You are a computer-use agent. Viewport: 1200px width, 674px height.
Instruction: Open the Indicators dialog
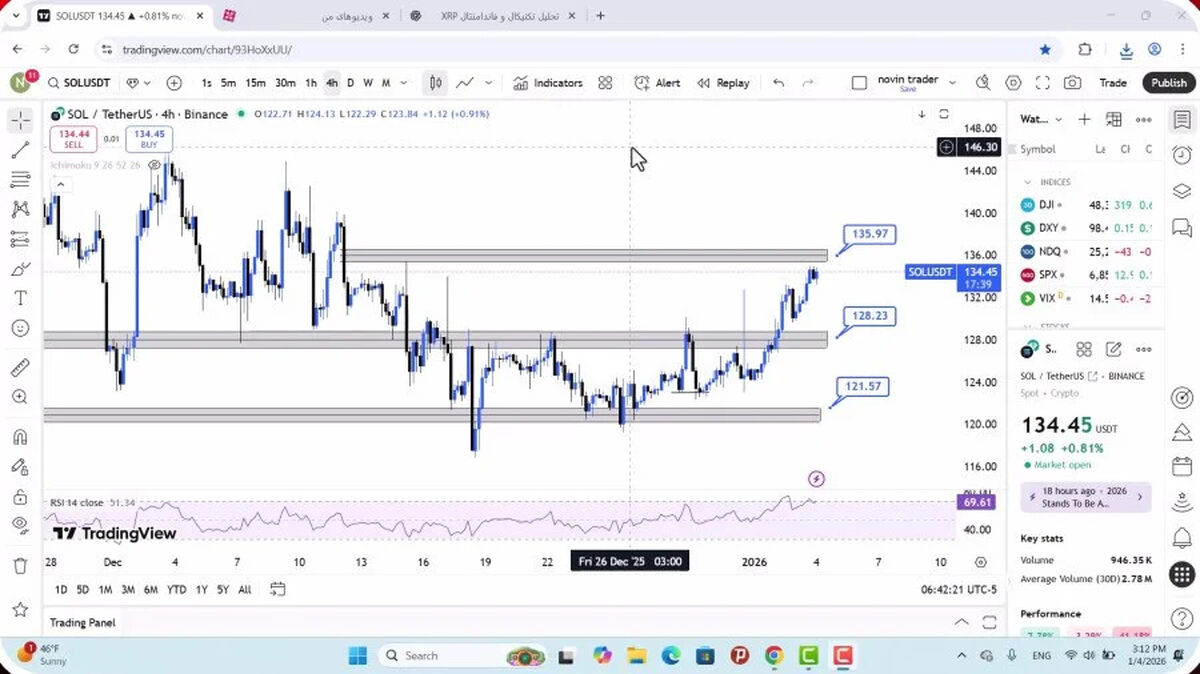point(548,83)
